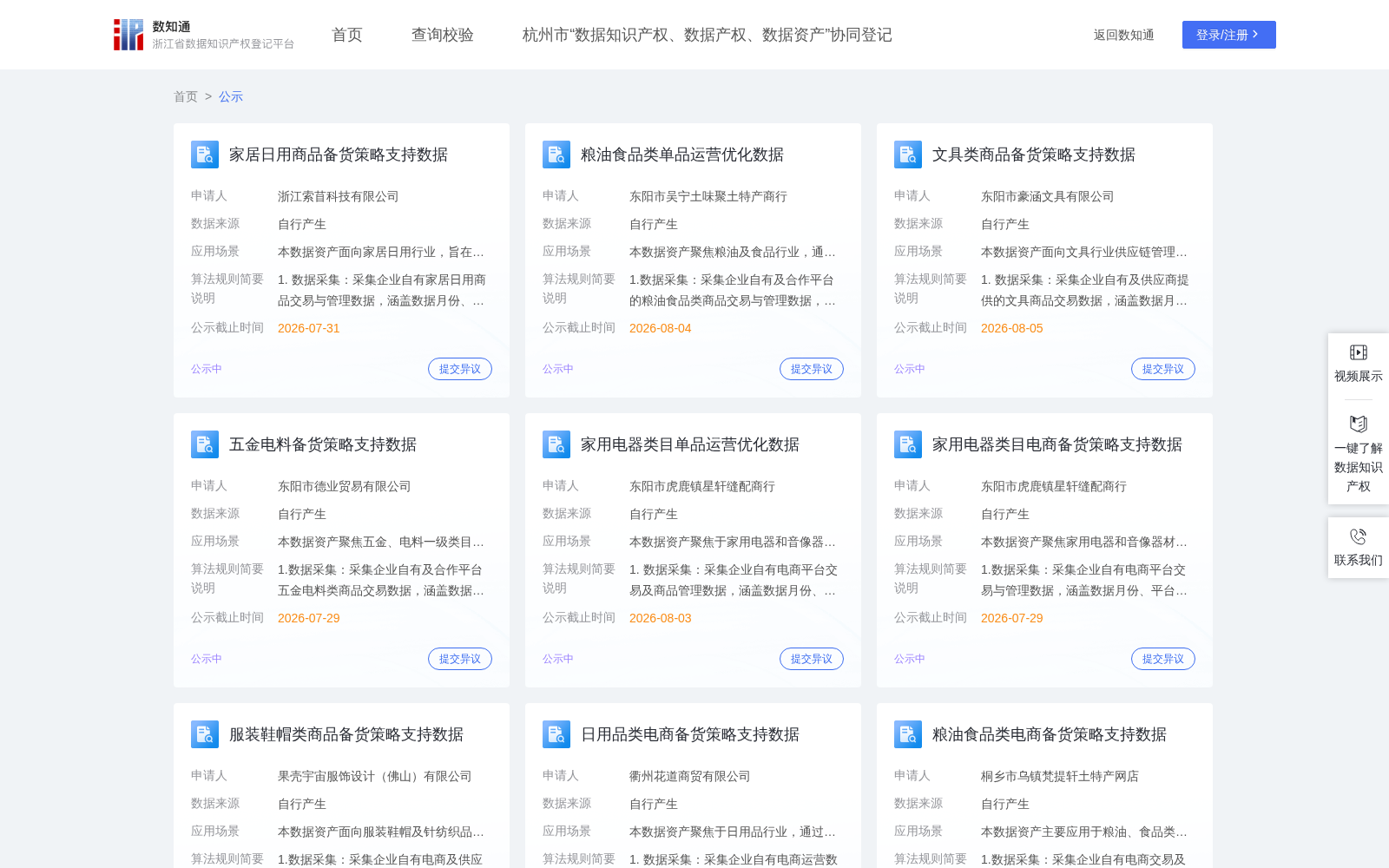This screenshot has width=1389, height=868.
Task: Click the document icon of 服装鞋帽类商品备货策略支持数据
Action: point(205,734)
